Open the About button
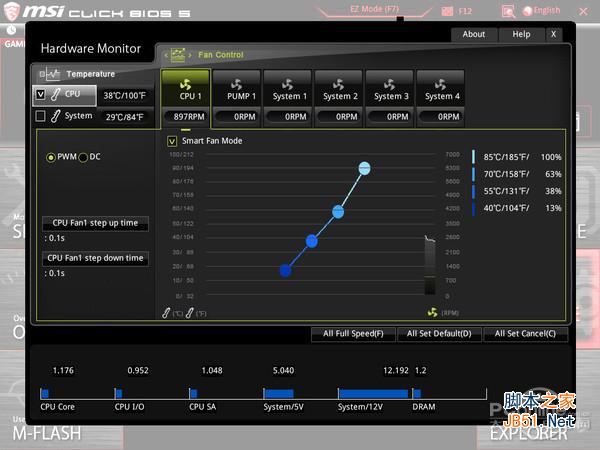Image resolution: width=600 pixels, height=450 pixels. coord(474,34)
